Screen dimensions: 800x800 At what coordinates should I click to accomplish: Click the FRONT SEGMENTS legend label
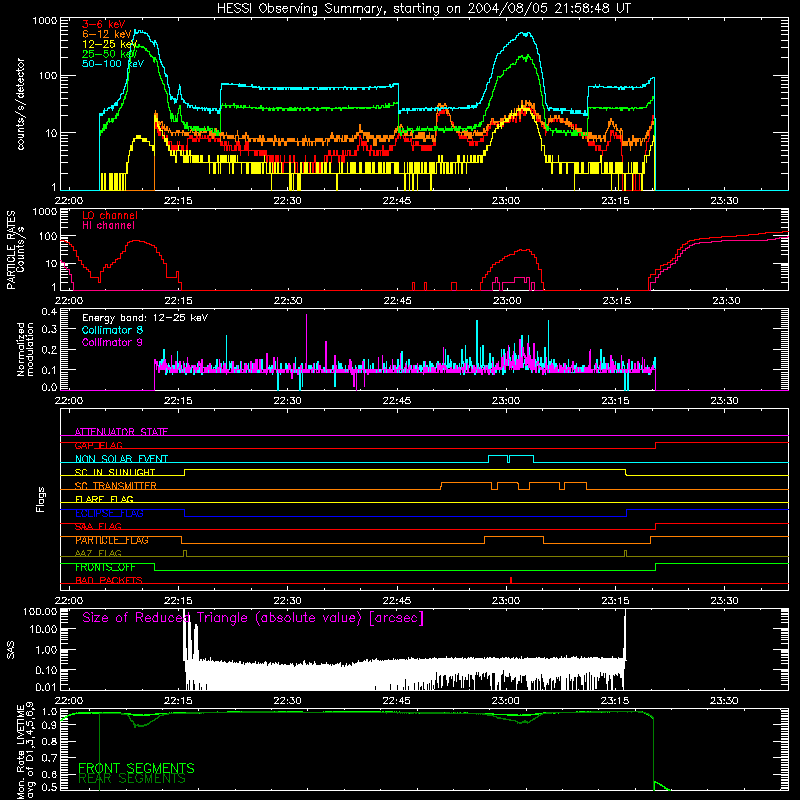(136, 768)
